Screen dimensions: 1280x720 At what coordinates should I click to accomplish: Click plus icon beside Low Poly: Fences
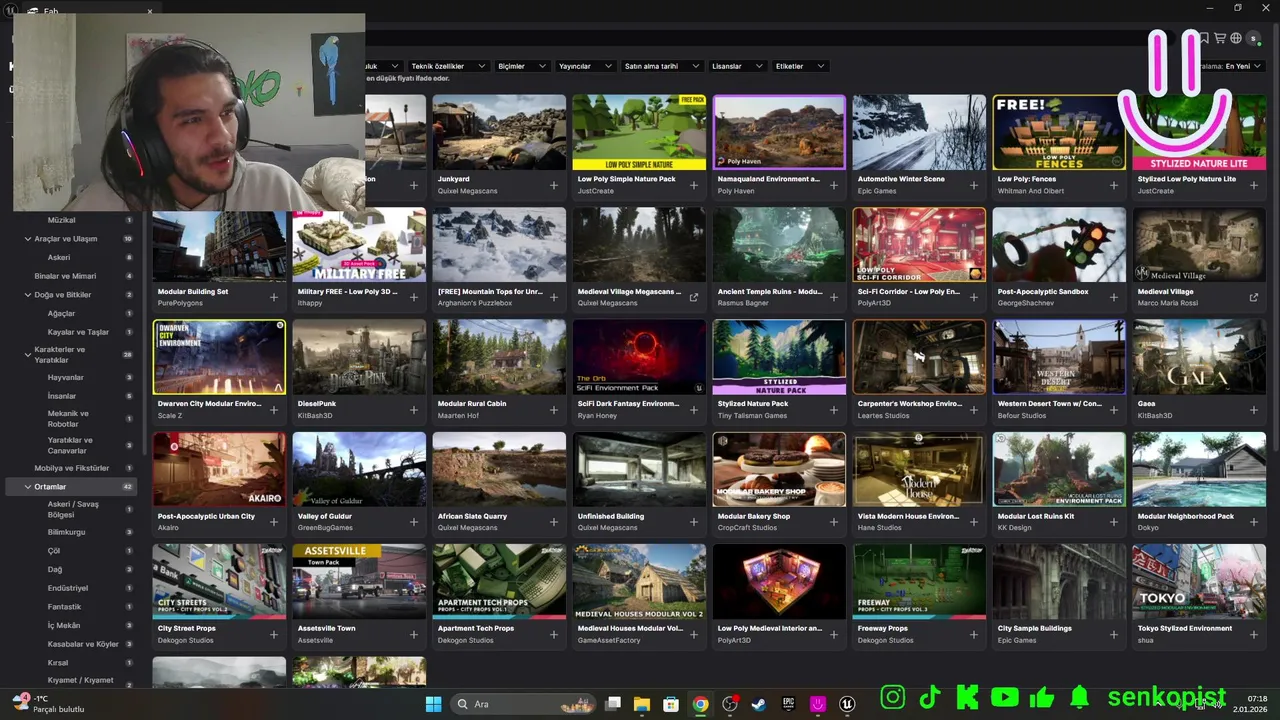point(1114,185)
